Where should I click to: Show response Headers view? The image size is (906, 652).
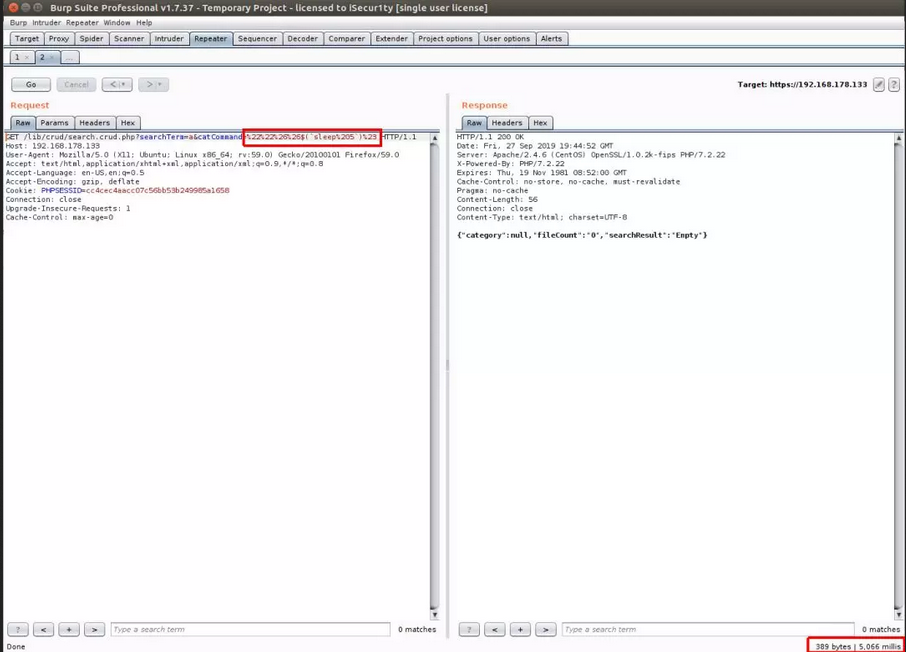[x=506, y=123]
